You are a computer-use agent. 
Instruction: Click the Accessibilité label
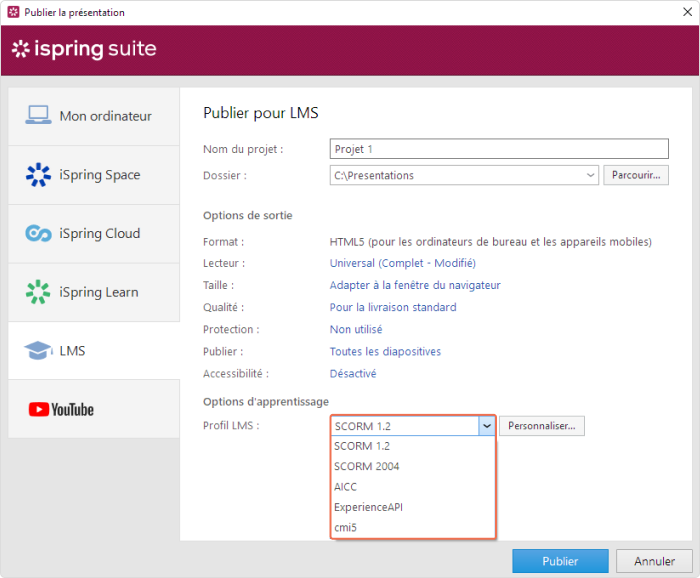[236, 373]
